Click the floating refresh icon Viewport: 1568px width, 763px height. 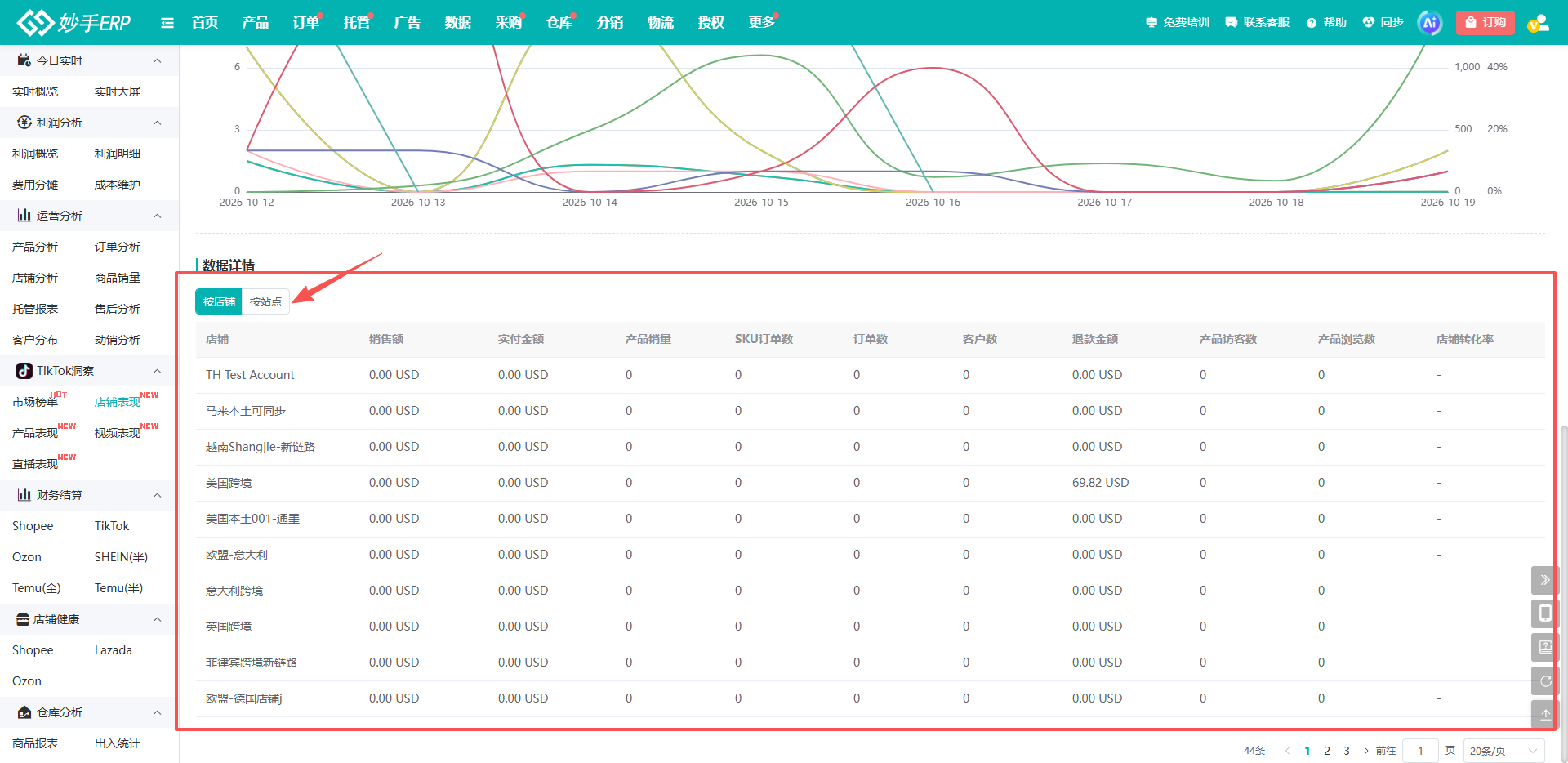click(x=1545, y=680)
